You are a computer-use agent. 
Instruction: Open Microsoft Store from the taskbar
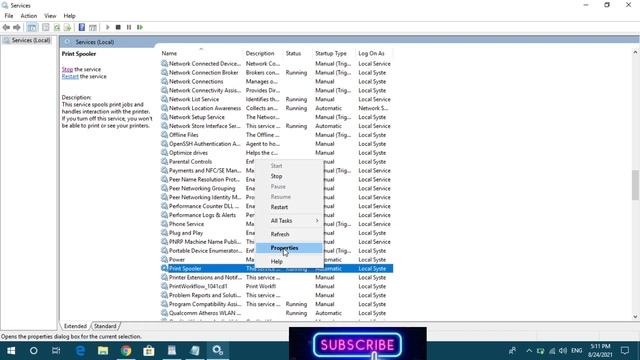149,351
